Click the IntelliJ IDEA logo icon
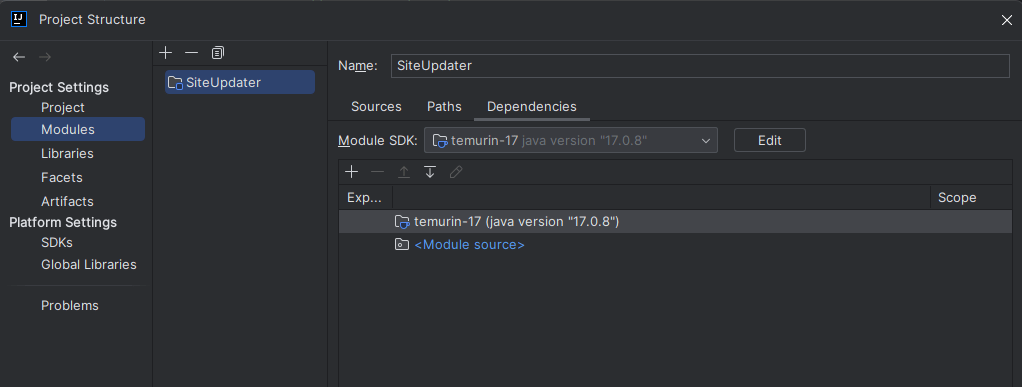 click(x=19, y=20)
